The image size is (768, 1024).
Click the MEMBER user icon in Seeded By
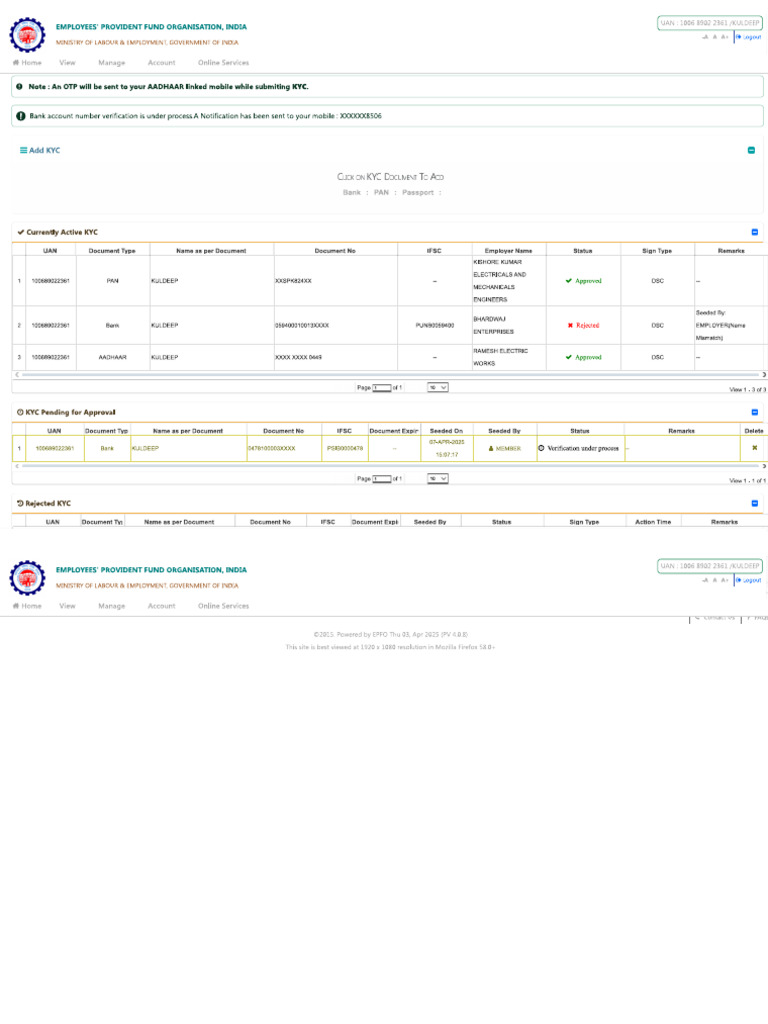tap(491, 449)
